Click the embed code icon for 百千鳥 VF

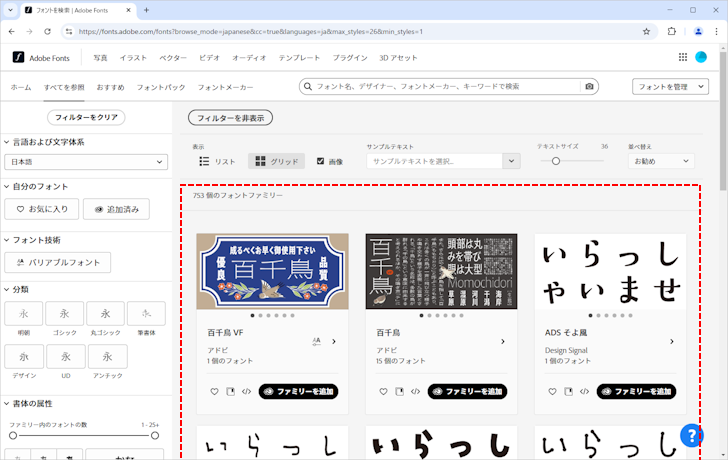(246, 391)
